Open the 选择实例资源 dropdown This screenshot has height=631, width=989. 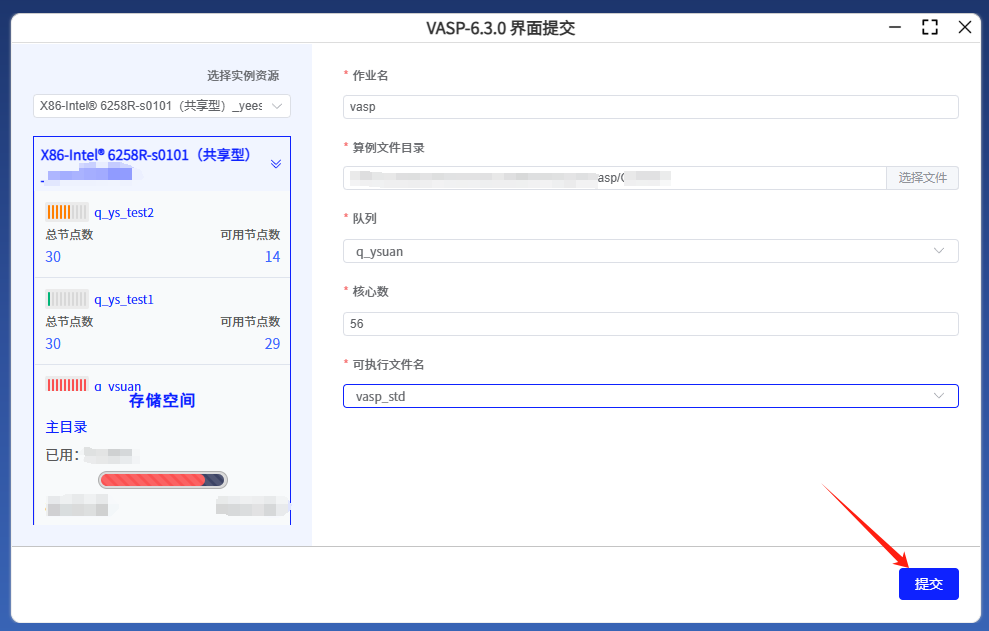click(x=161, y=105)
